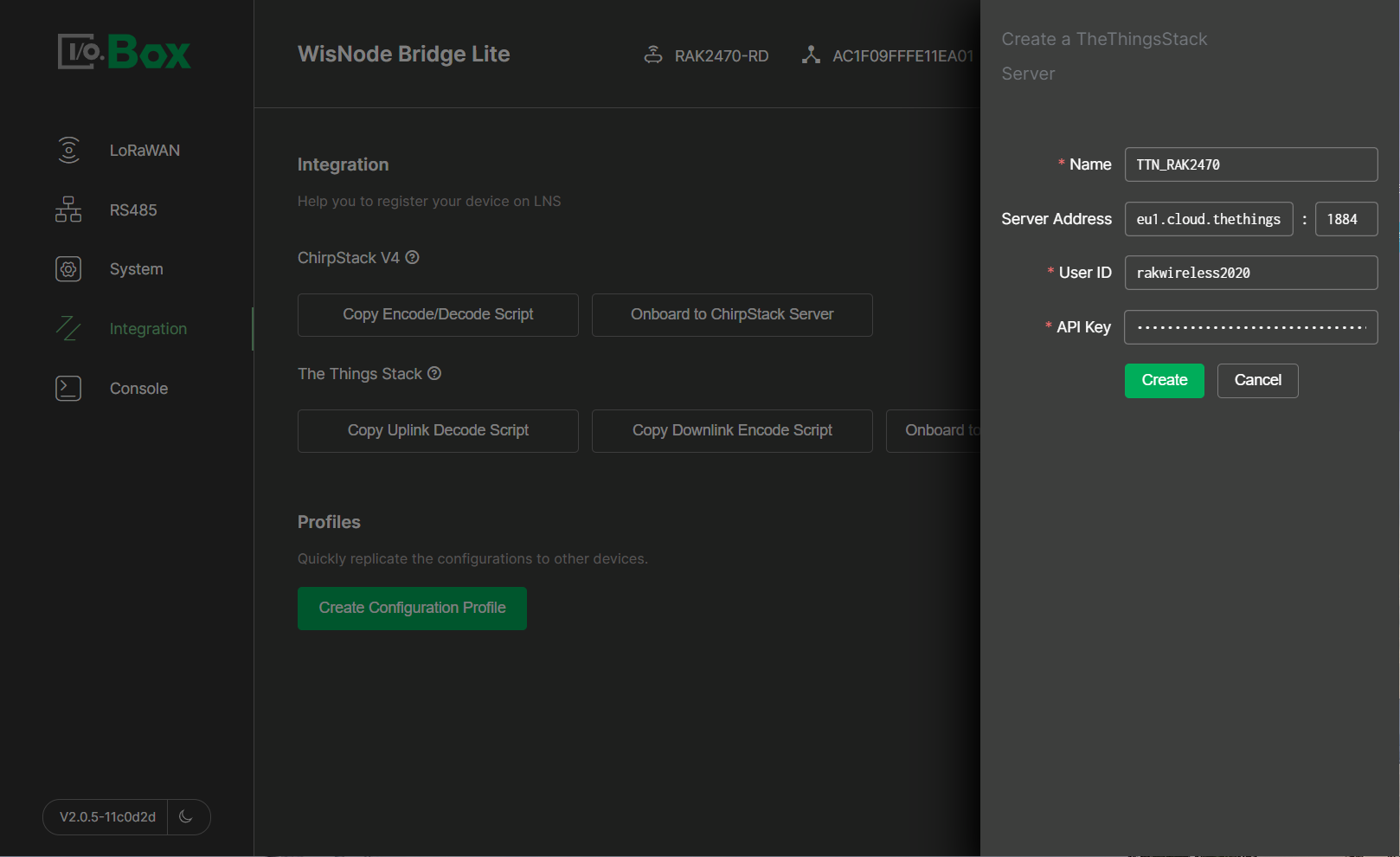
Task: Click the device model icon beside RAK2470-RD
Action: [653, 55]
